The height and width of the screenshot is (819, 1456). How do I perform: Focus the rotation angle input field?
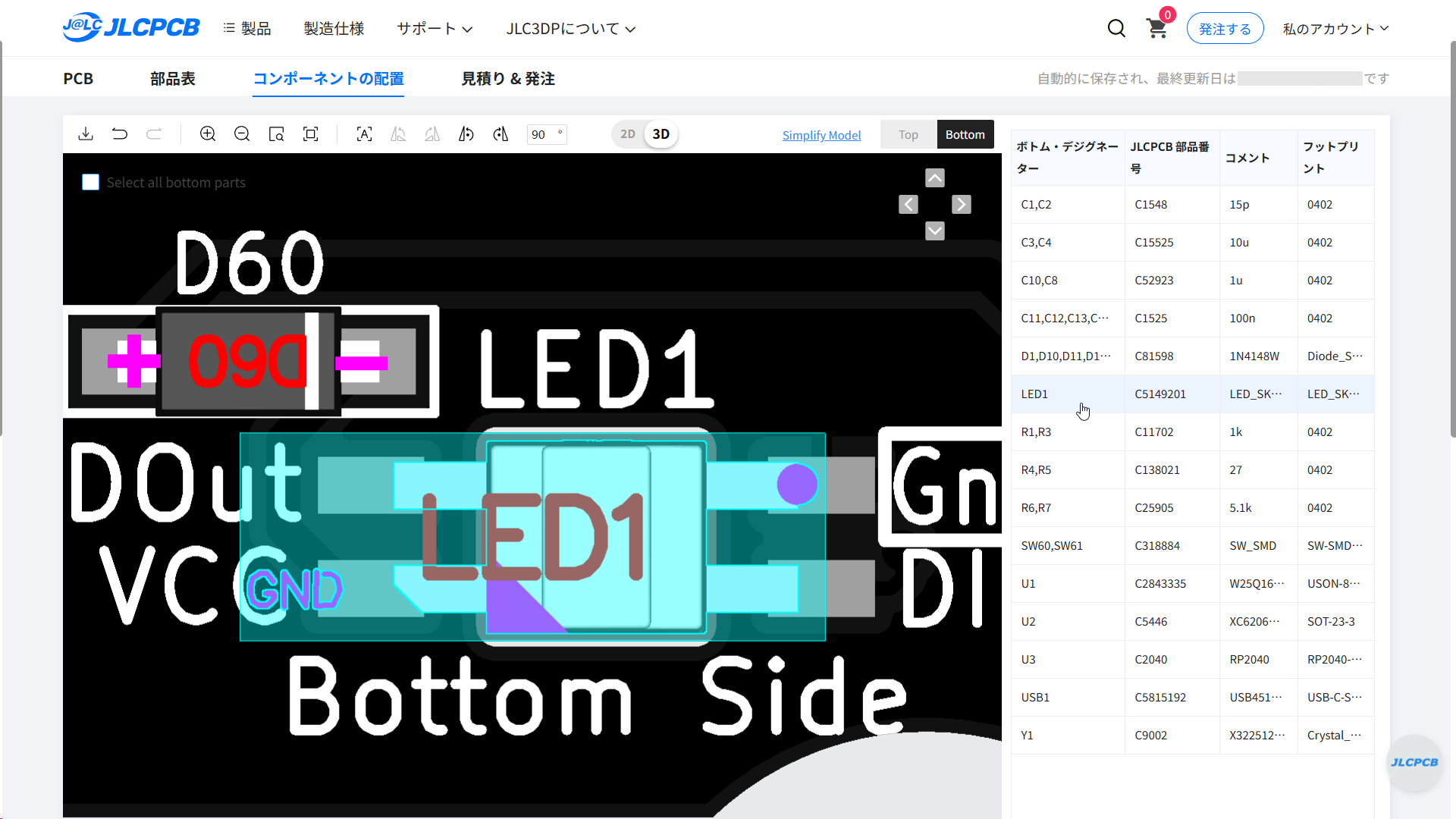tap(547, 134)
